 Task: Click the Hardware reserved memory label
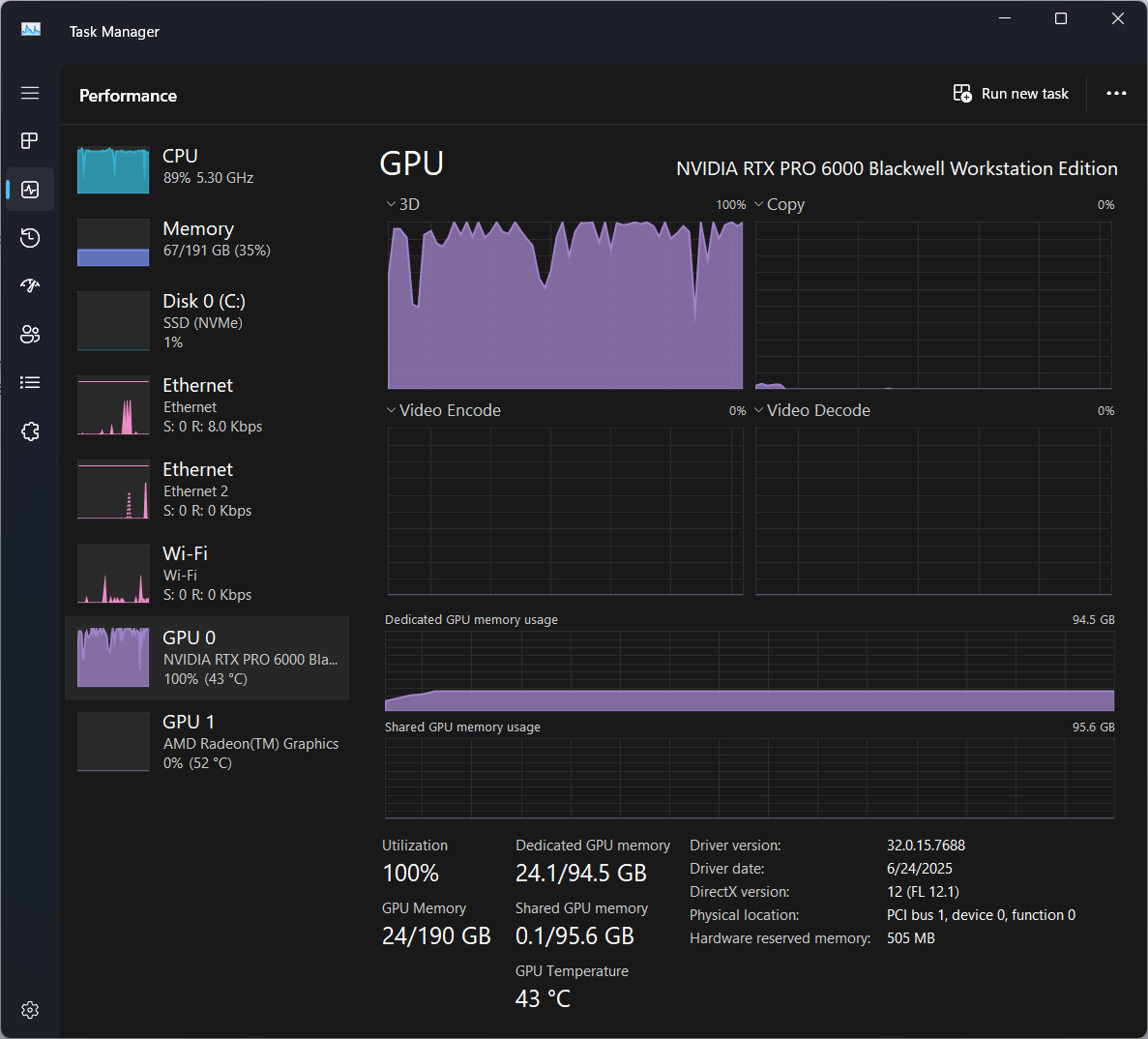coord(780,938)
